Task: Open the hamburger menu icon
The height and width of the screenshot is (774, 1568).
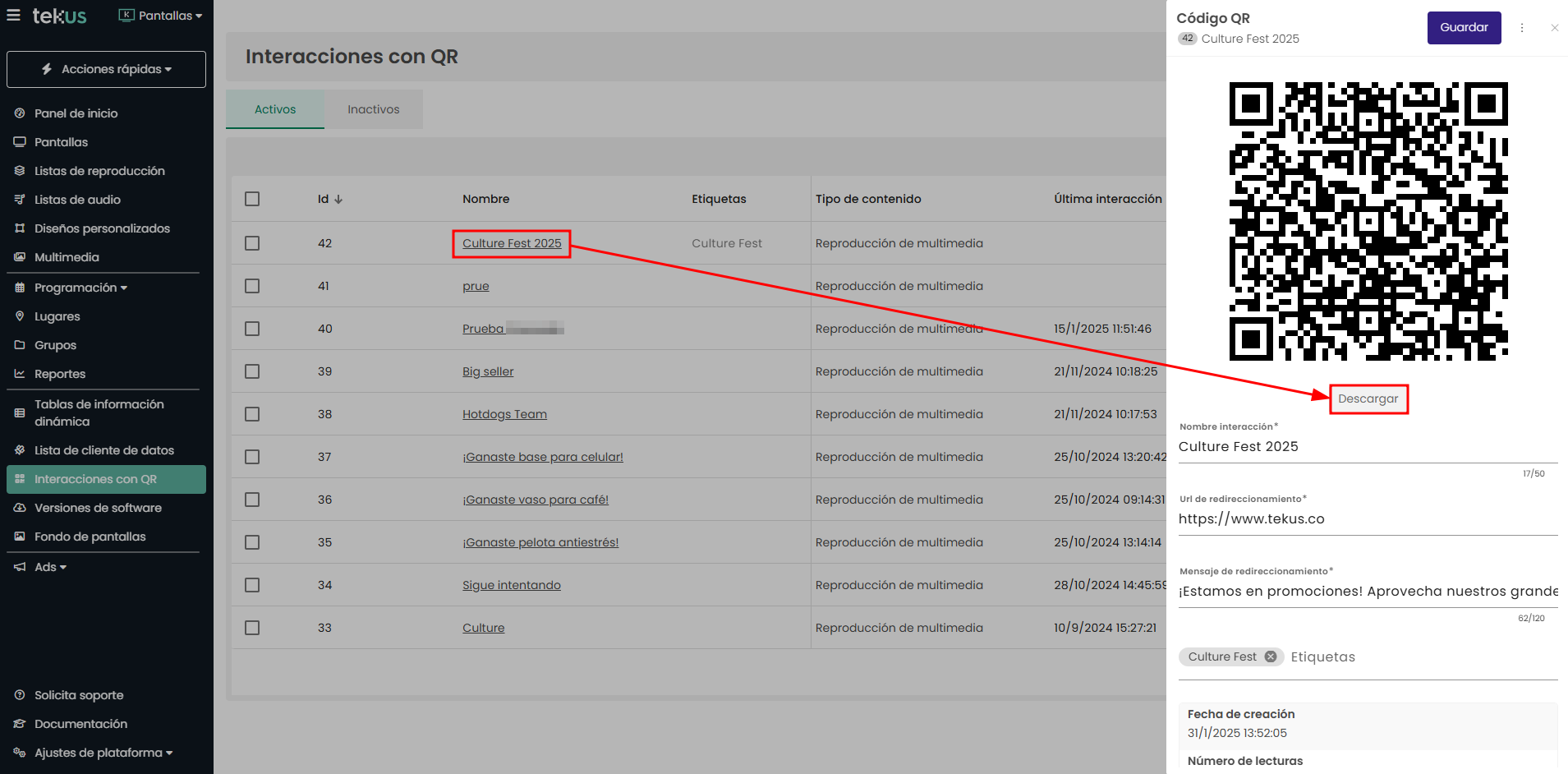Action: pyautogui.click(x=13, y=16)
